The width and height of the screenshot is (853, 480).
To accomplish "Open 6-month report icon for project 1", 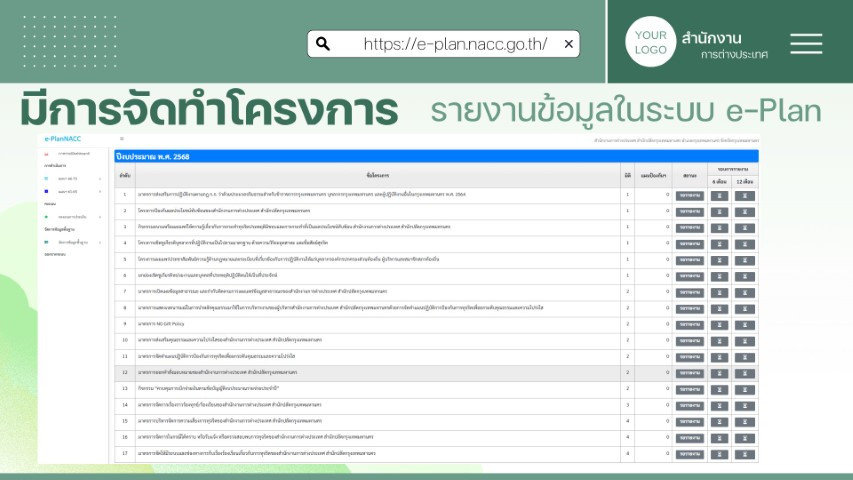I will 719,196.
